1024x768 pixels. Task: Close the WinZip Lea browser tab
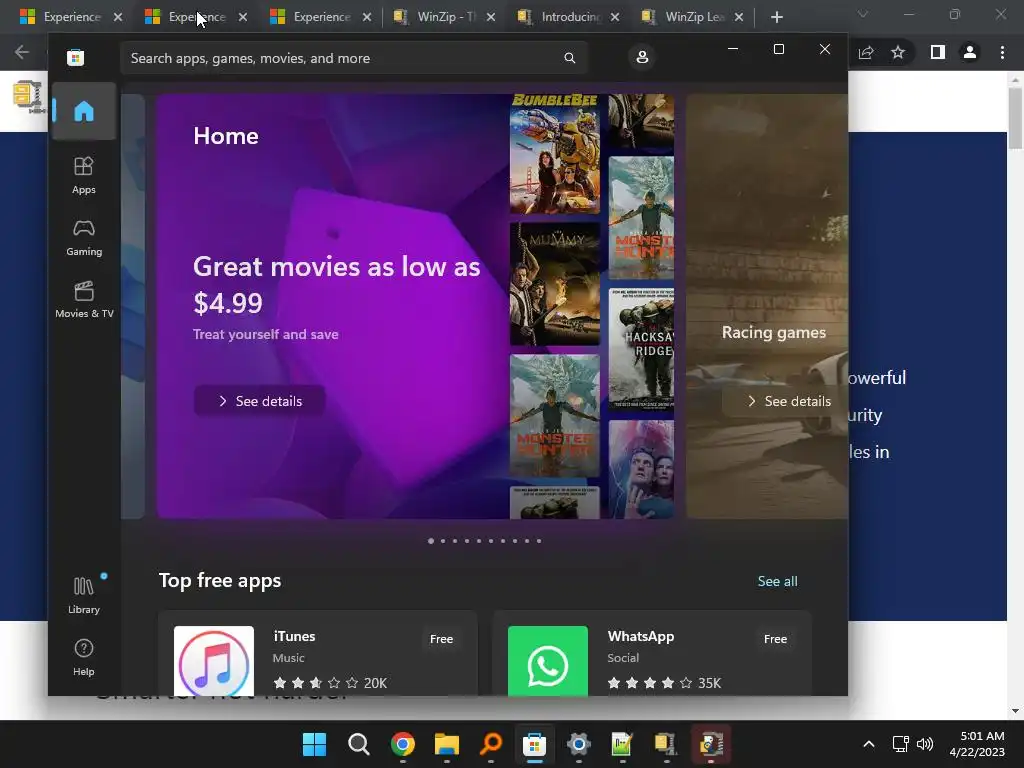coord(739,17)
